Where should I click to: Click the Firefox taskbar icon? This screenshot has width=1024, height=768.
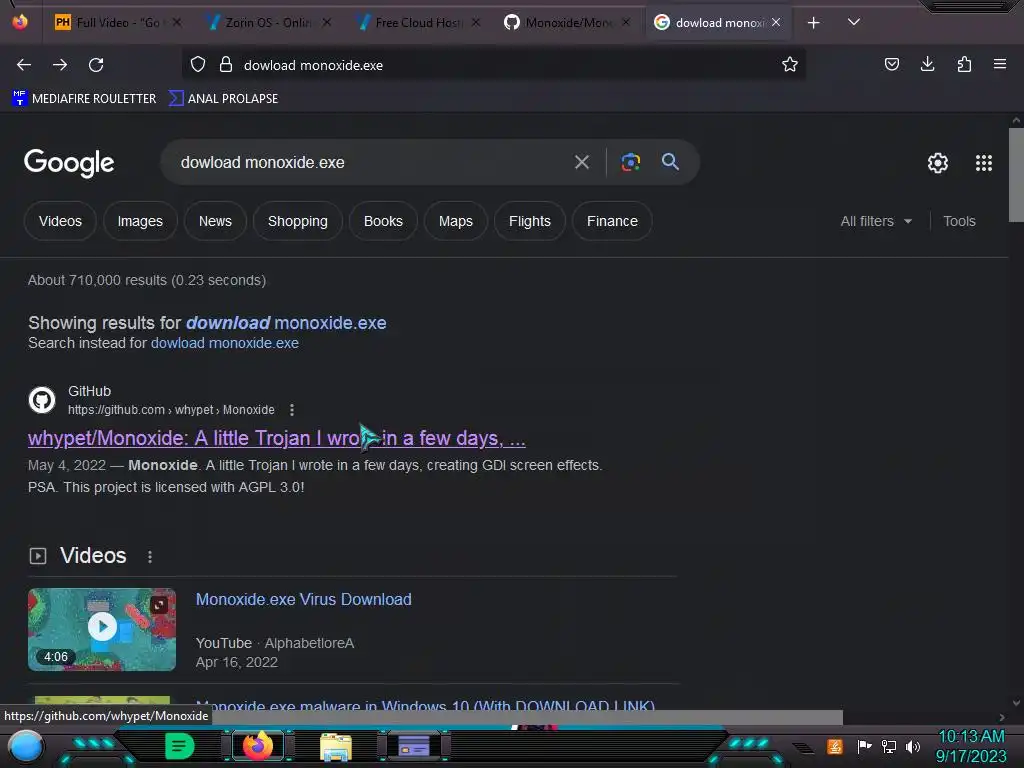pos(257,746)
